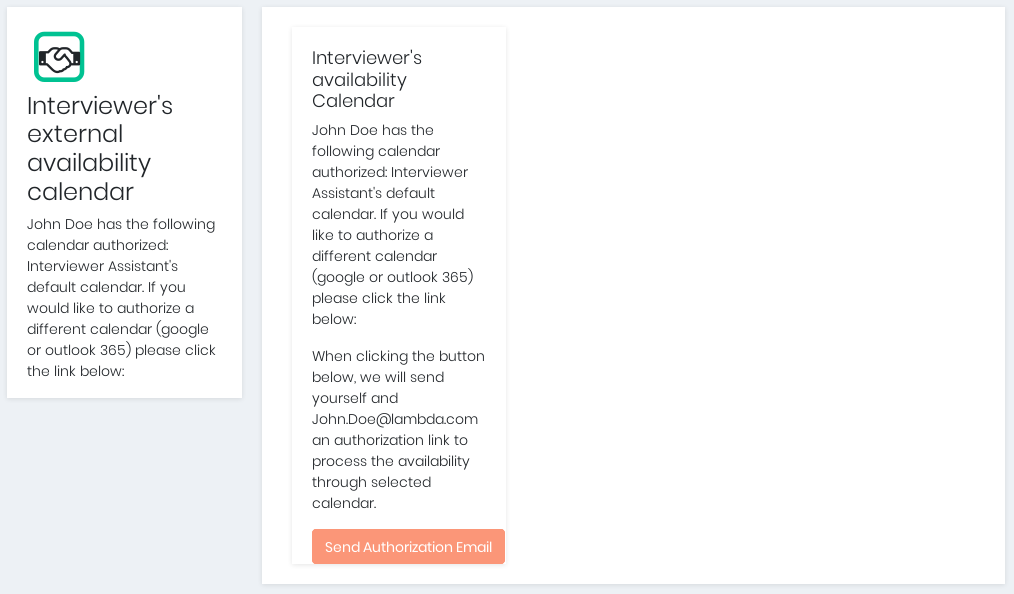Select the John.Doe@lambda.com email address text

coord(394,419)
